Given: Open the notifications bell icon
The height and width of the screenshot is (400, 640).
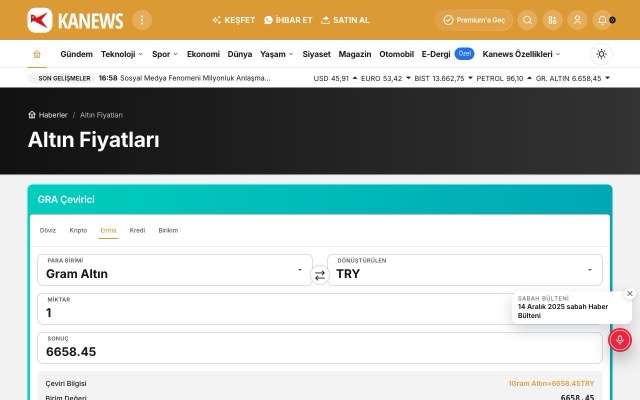Looking at the screenshot, I should pos(602,20).
